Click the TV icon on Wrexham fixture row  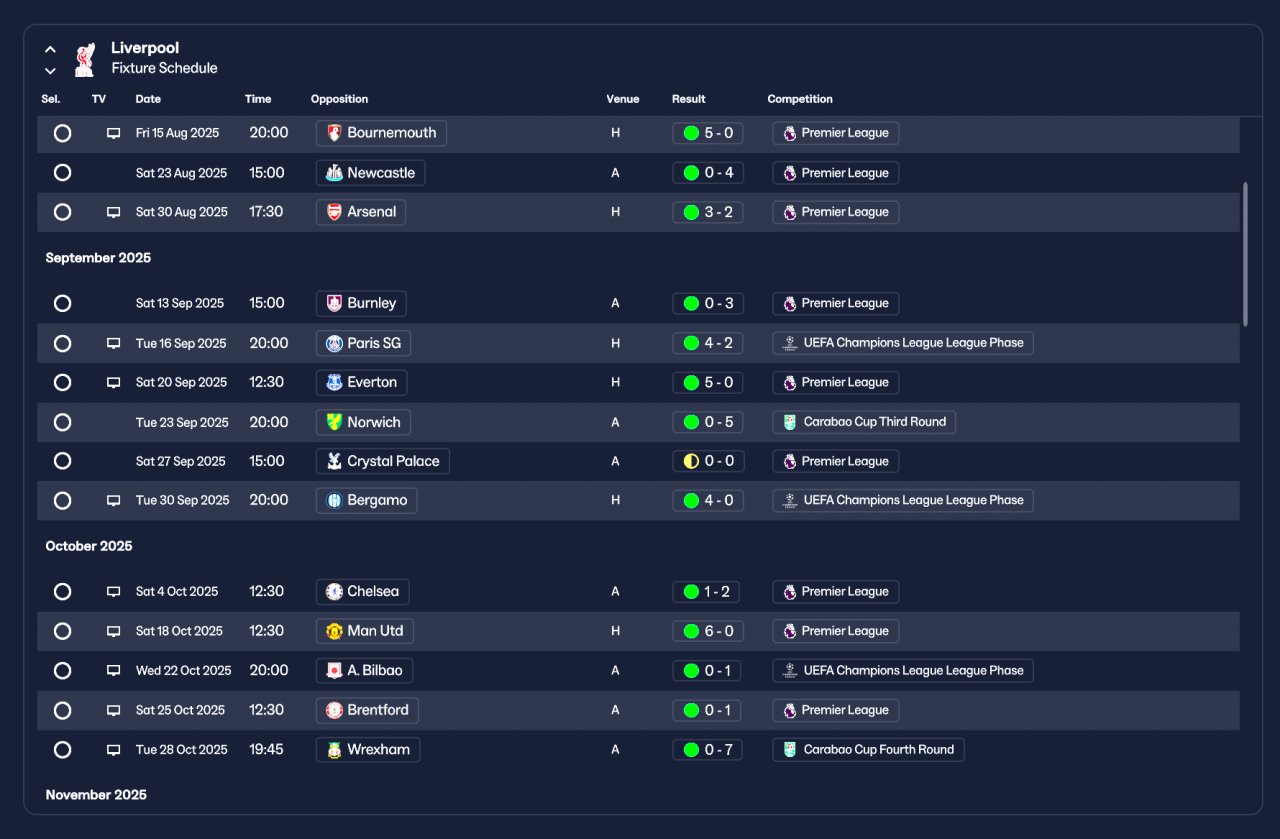pos(114,750)
